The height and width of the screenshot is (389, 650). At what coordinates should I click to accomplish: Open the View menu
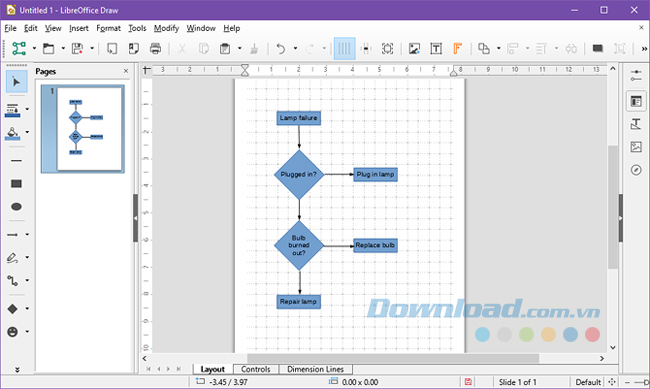[53, 28]
